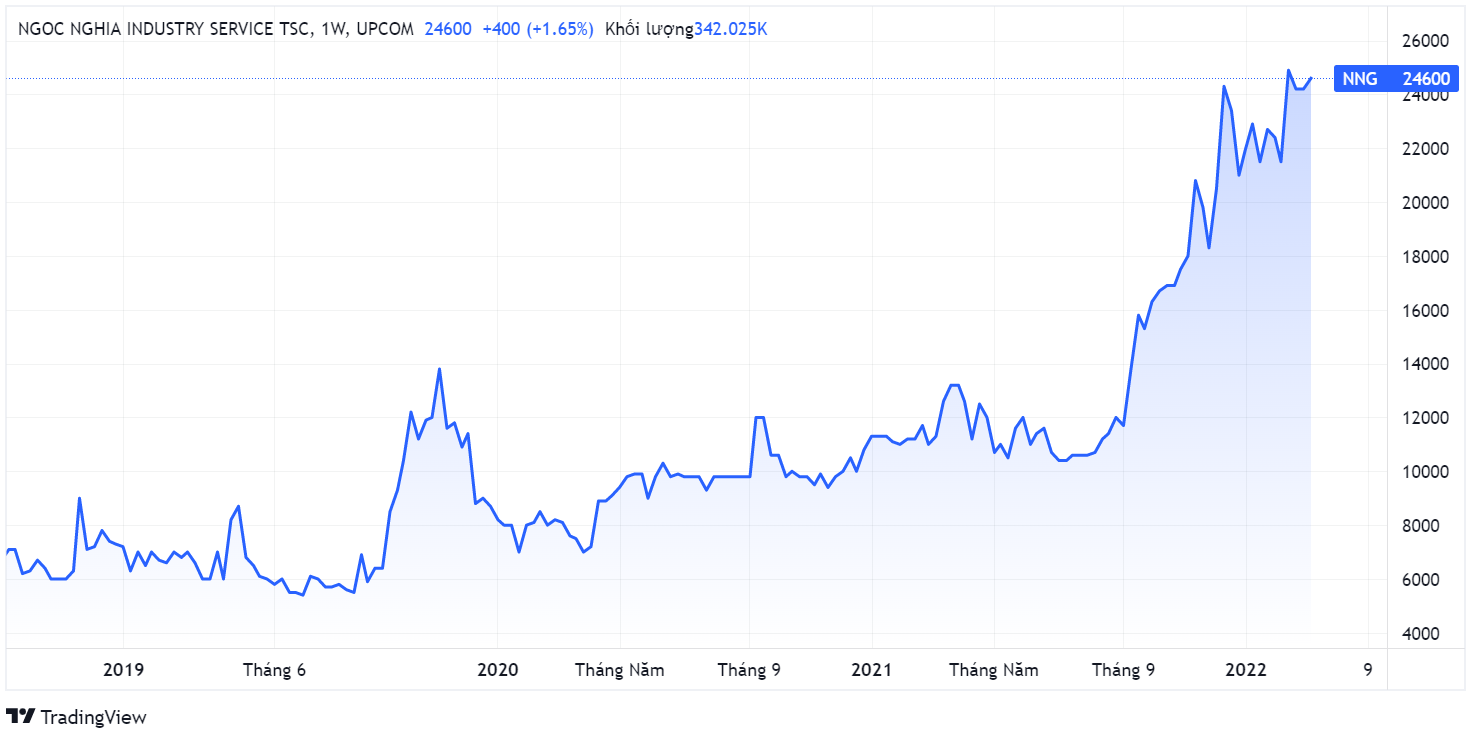Click the +400 (+1.65%) price change
Image resolution: width=1480 pixels, height=743 pixels.
pos(537,29)
